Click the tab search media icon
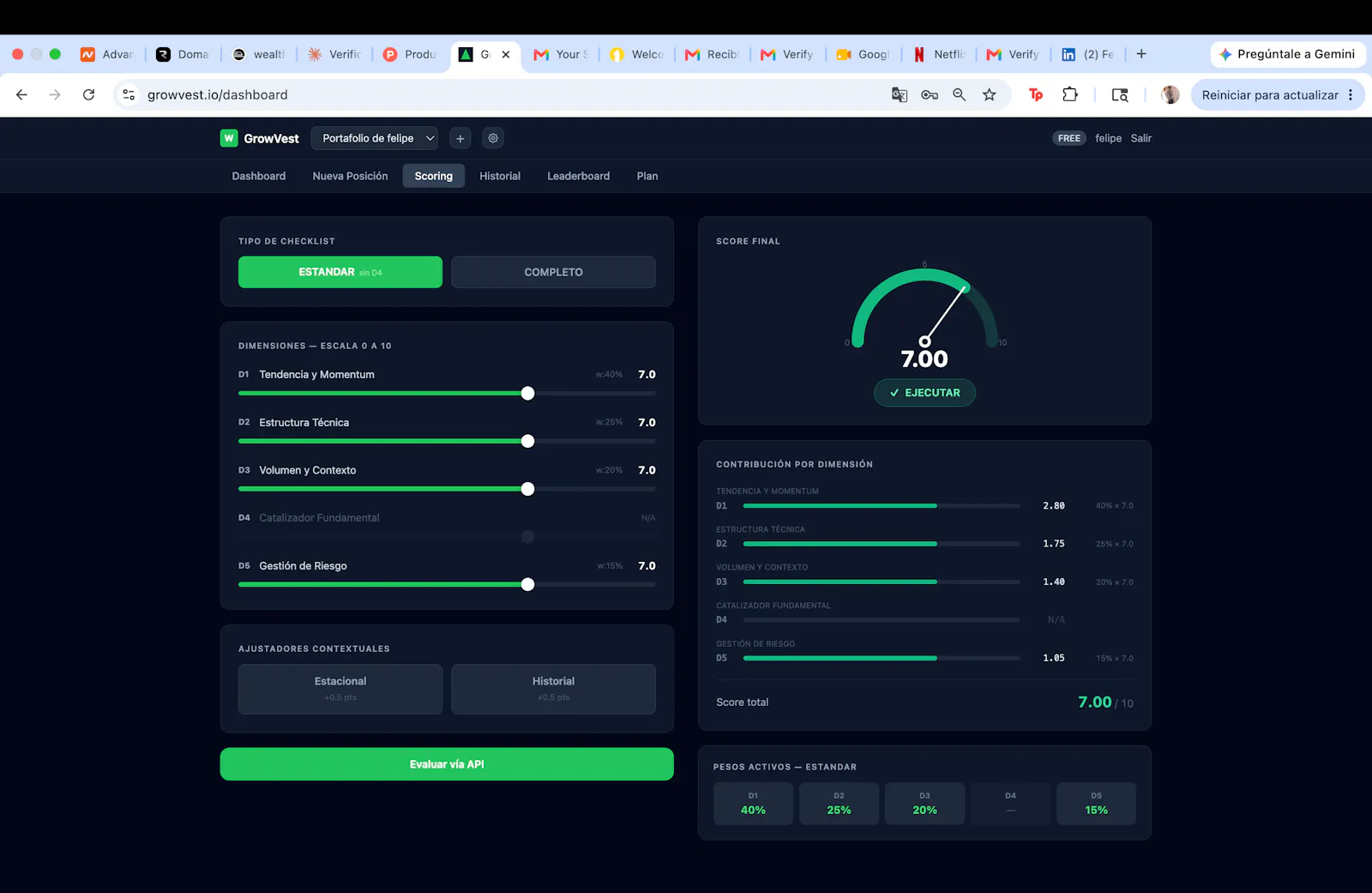Image resolution: width=1372 pixels, height=893 pixels. 1120,95
